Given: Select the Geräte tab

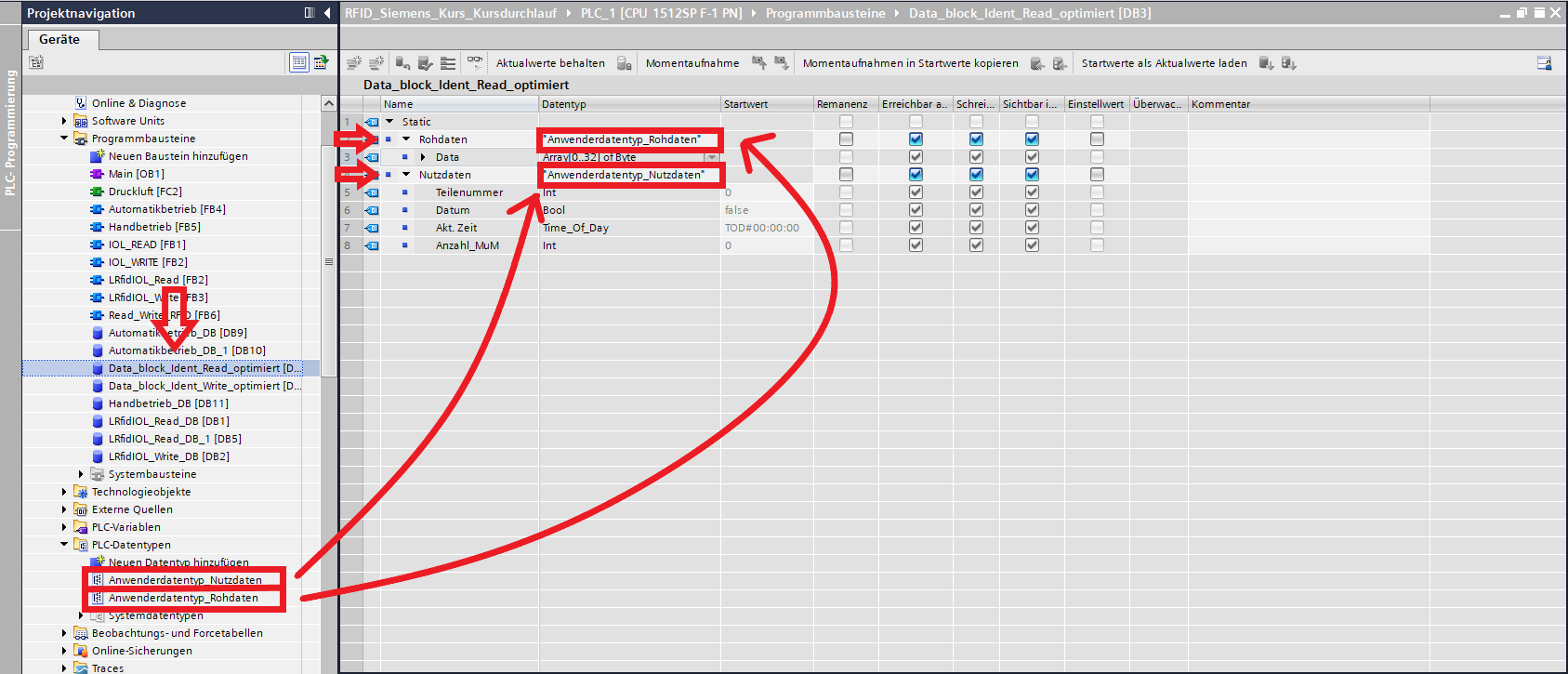Looking at the screenshot, I should point(59,39).
